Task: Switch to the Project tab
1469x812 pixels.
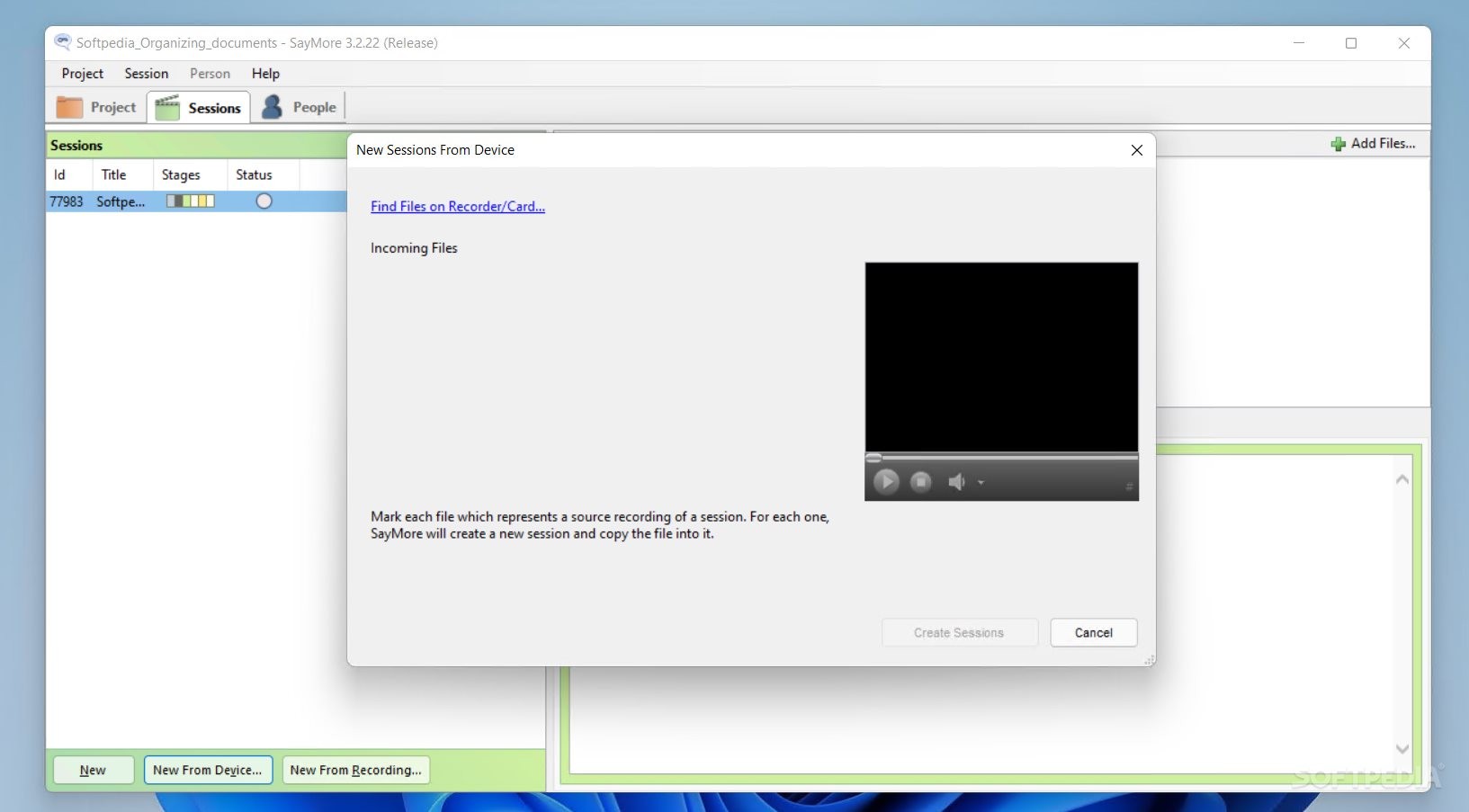Action: pyautogui.click(x=96, y=107)
